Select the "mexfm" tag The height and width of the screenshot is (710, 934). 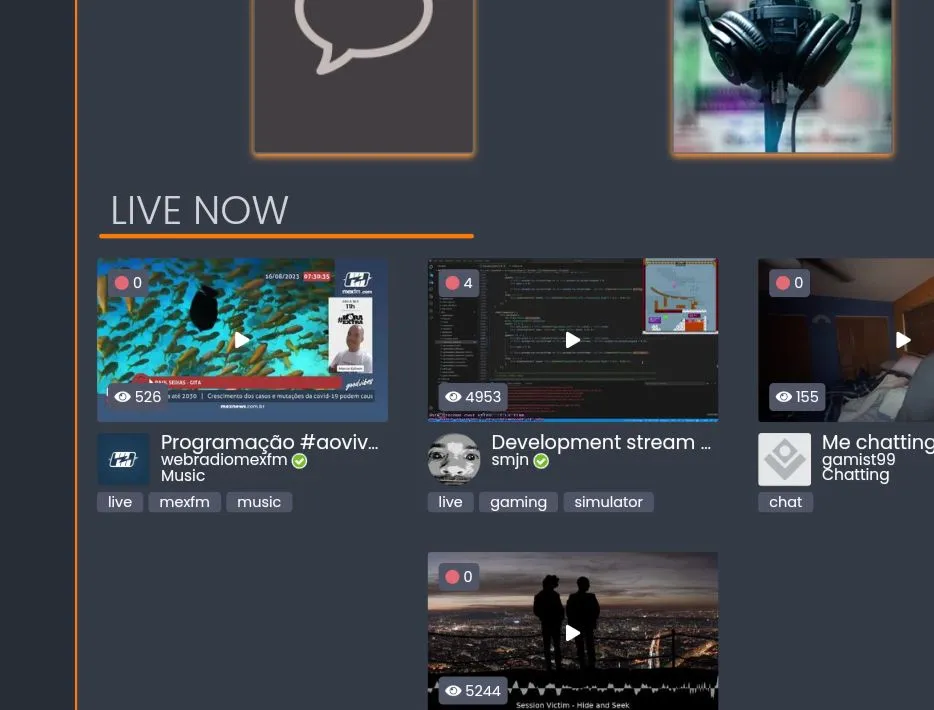184,501
